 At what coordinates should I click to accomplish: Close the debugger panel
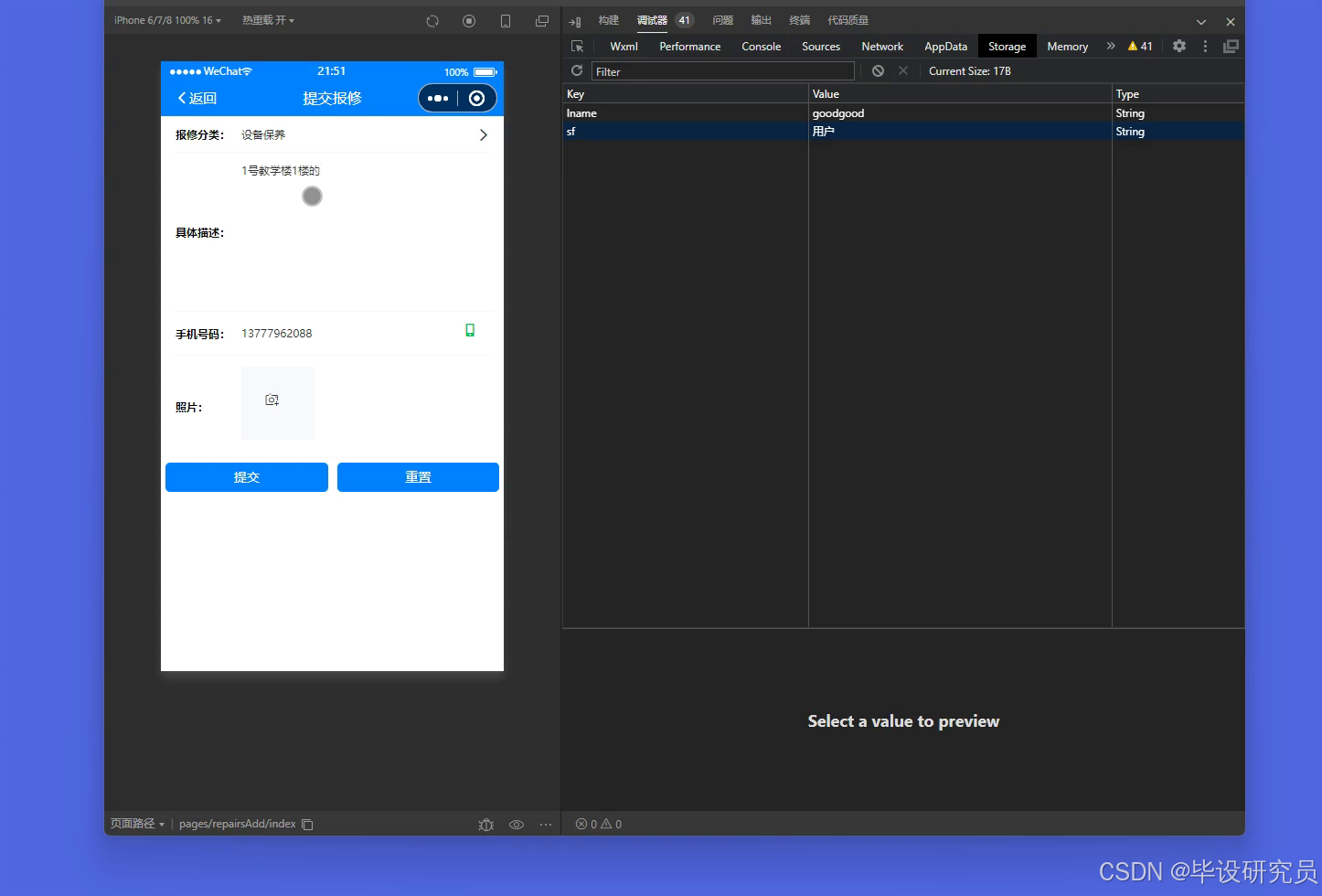(x=1231, y=22)
